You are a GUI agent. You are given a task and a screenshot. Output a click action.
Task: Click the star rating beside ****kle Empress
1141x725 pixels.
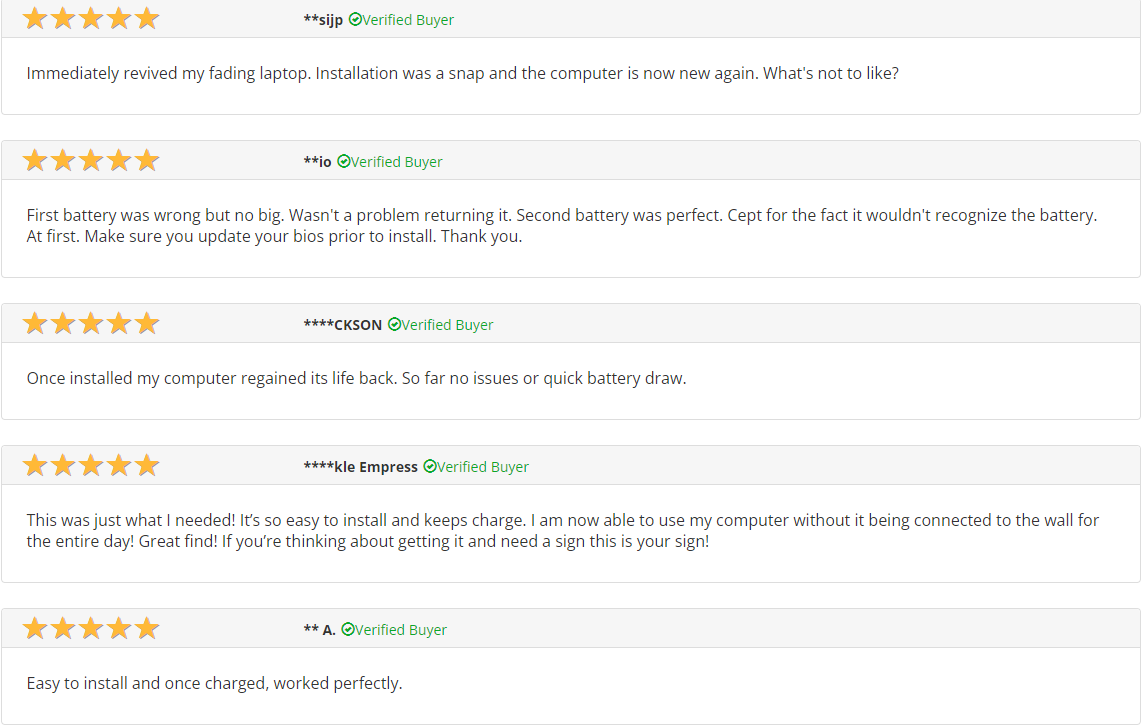(x=91, y=466)
